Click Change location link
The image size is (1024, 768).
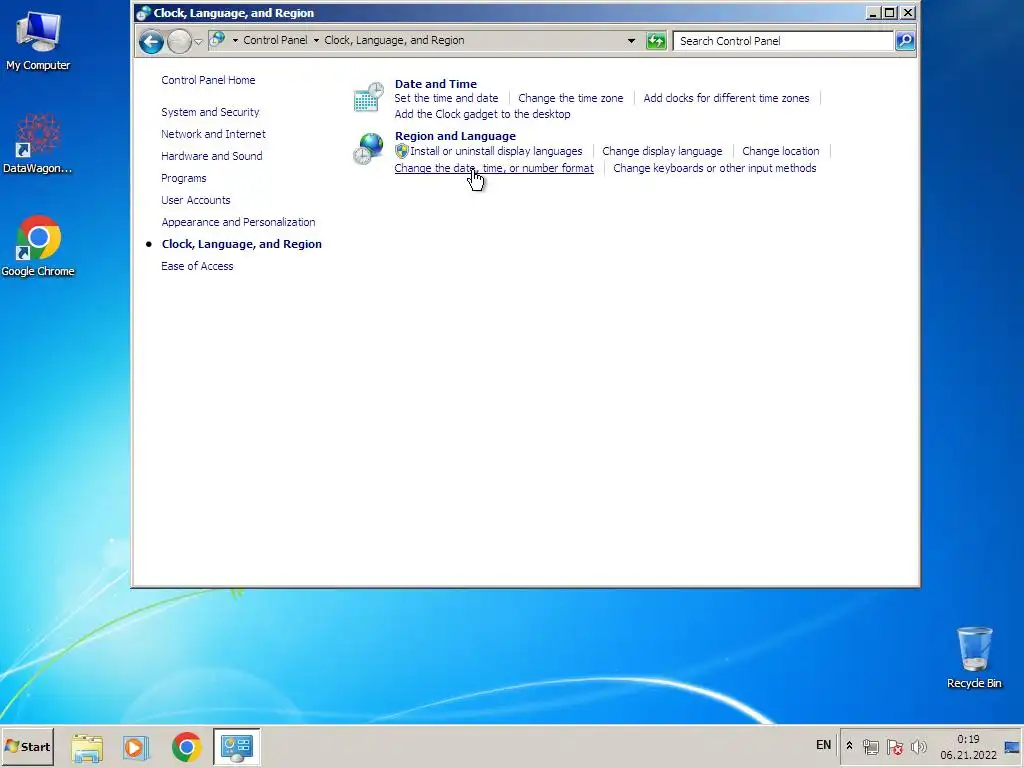tap(780, 152)
